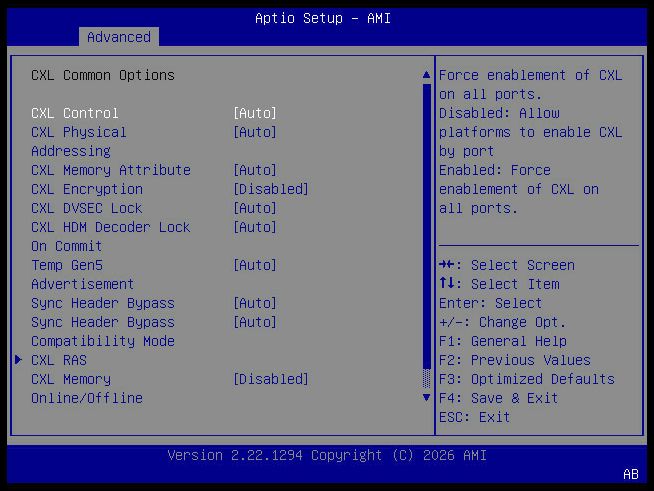
Task: Click the Enter: Select hint
Action: click(x=490, y=303)
